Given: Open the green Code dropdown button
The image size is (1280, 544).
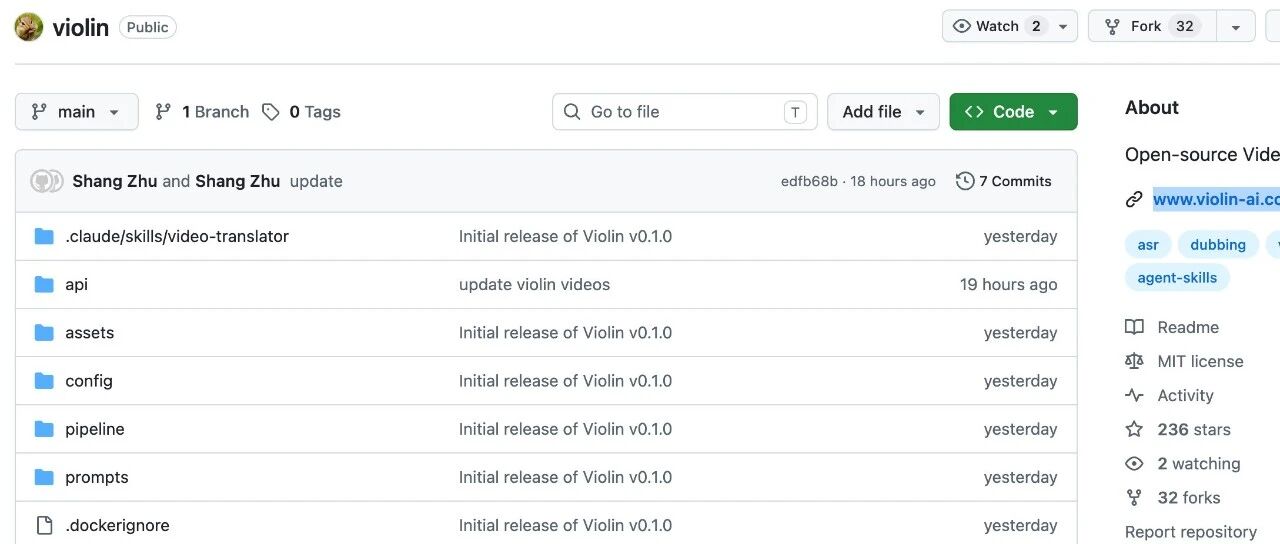Looking at the screenshot, I should click(x=1013, y=112).
